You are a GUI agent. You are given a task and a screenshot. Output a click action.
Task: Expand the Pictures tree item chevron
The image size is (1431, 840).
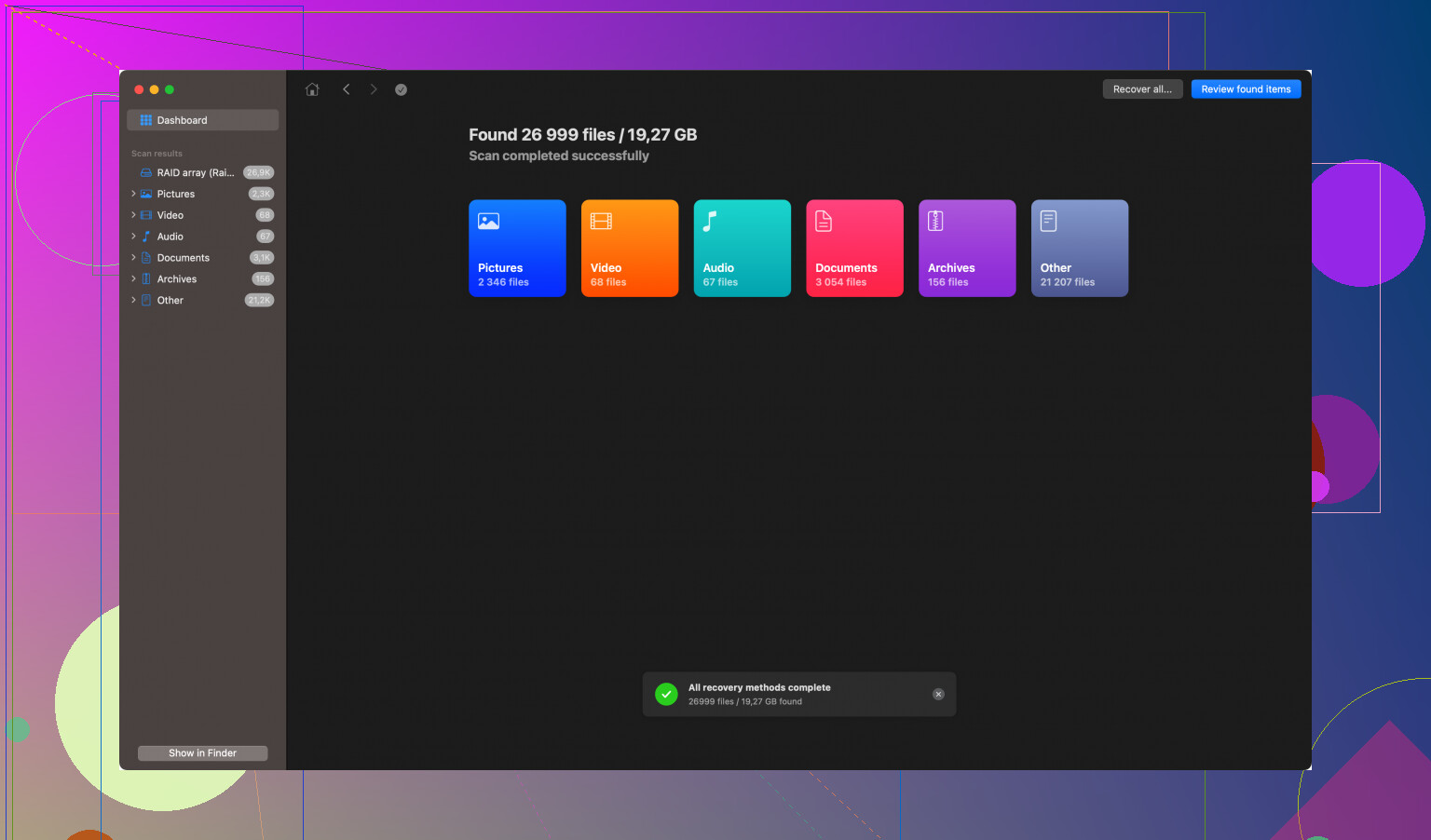point(133,194)
